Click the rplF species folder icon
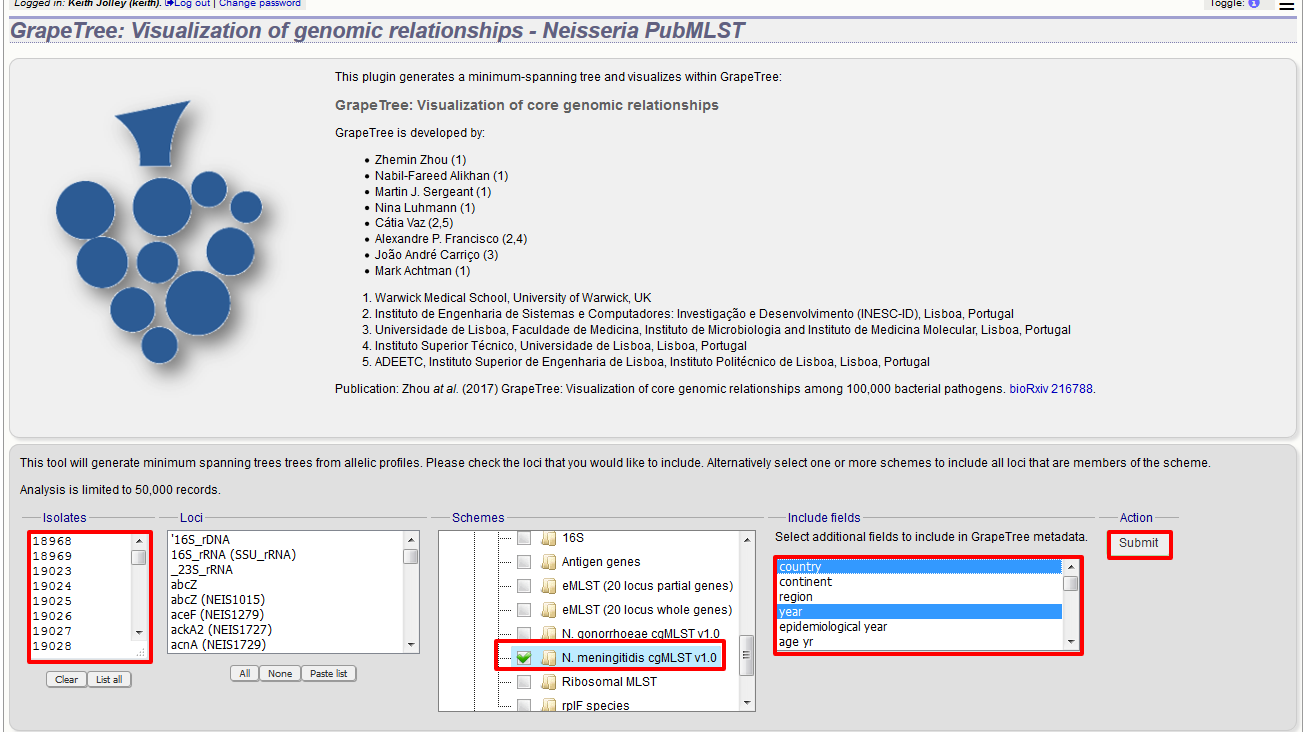The image size is (1306, 732). pos(548,706)
